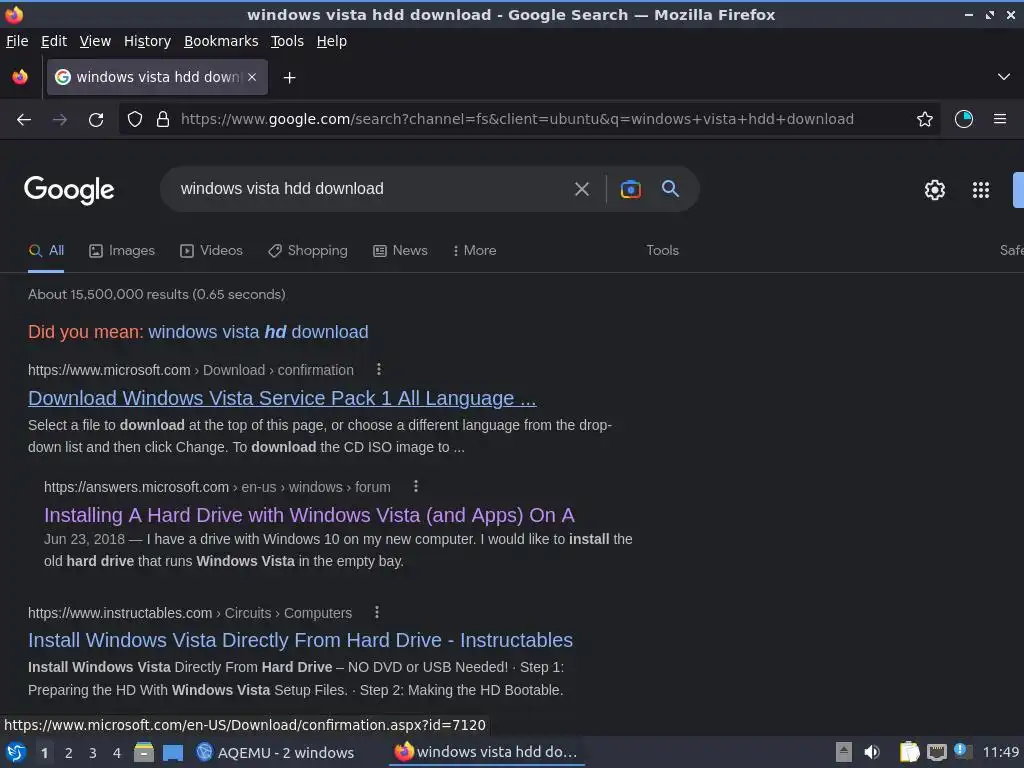The height and width of the screenshot is (768, 1024).
Task: Open the tracking protection shield icon
Action: pos(135,120)
